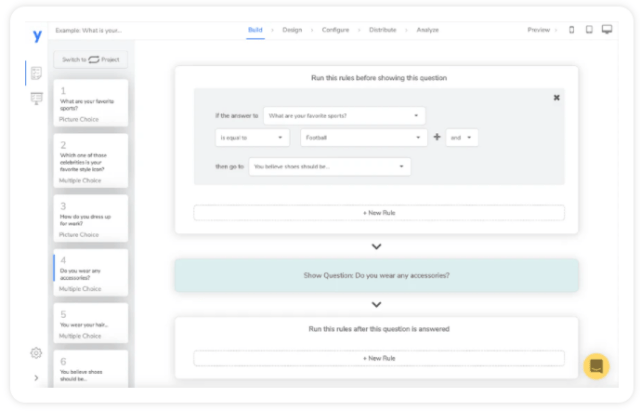The image size is (640, 411).
Task: Open the yellow chat support bubble
Action: click(x=596, y=365)
